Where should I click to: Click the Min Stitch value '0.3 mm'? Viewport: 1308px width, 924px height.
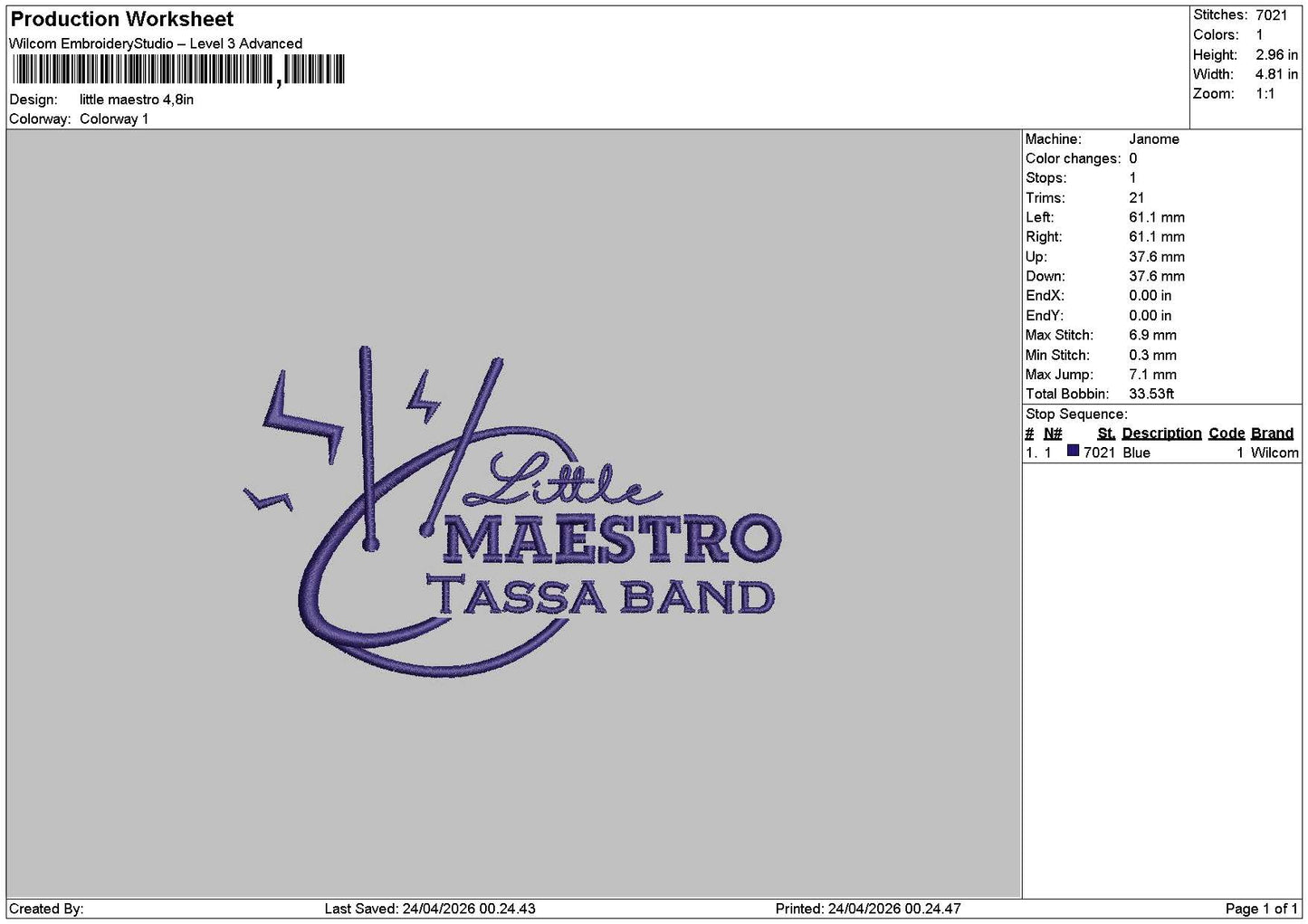pyautogui.click(x=1153, y=356)
